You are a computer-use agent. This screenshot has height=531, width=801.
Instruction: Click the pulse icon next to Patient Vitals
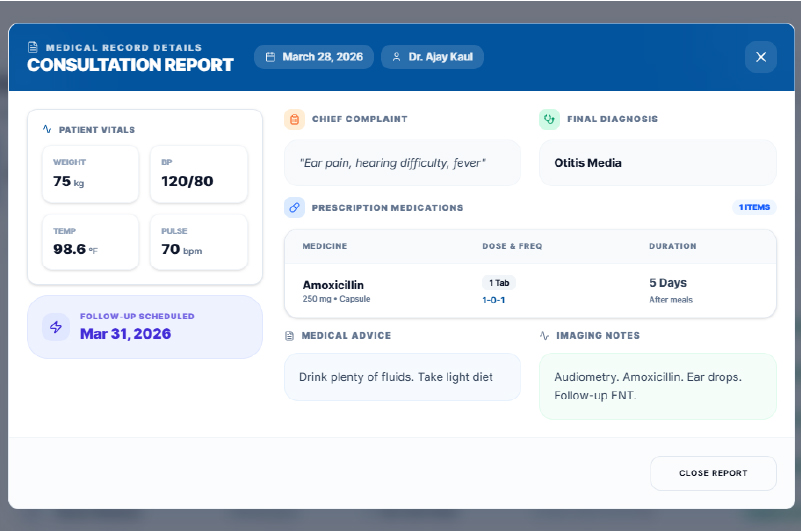click(x=47, y=129)
